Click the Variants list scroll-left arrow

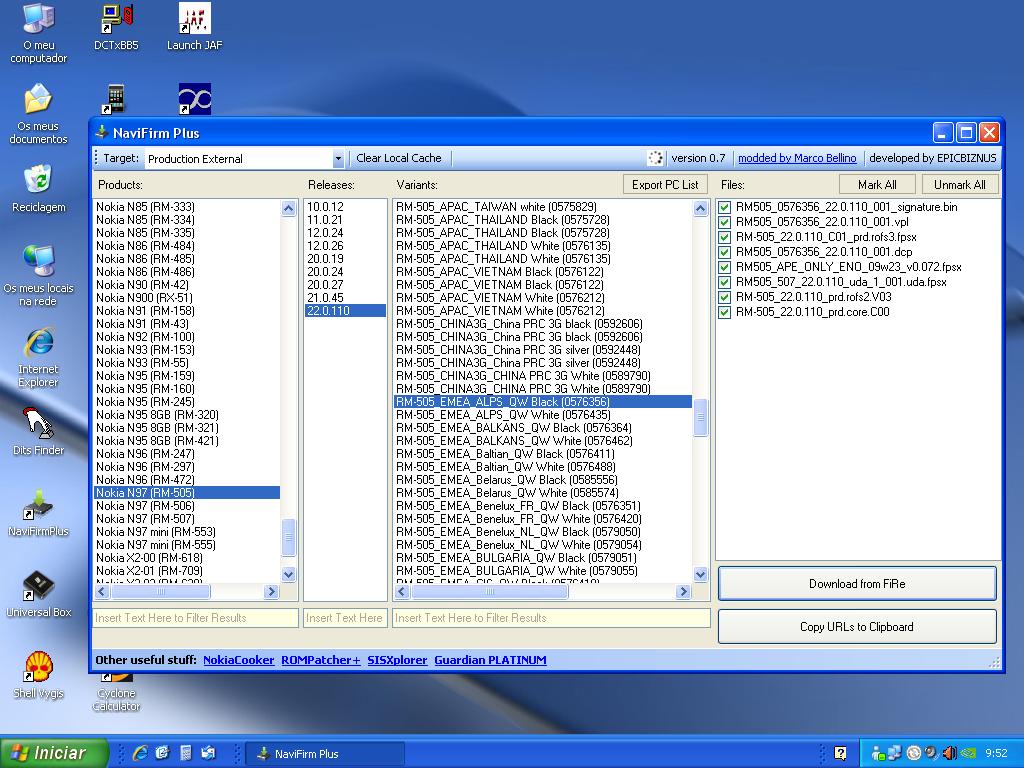click(402, 592)
